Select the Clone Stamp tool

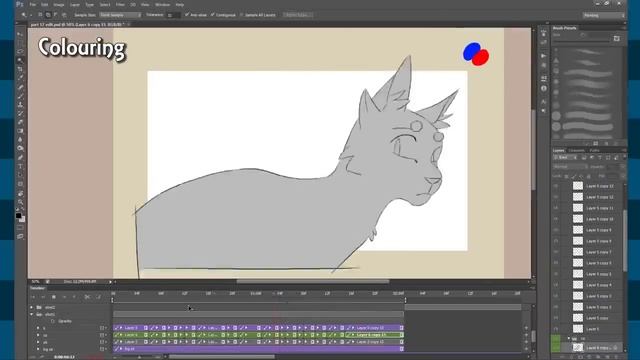click(20, 104)
